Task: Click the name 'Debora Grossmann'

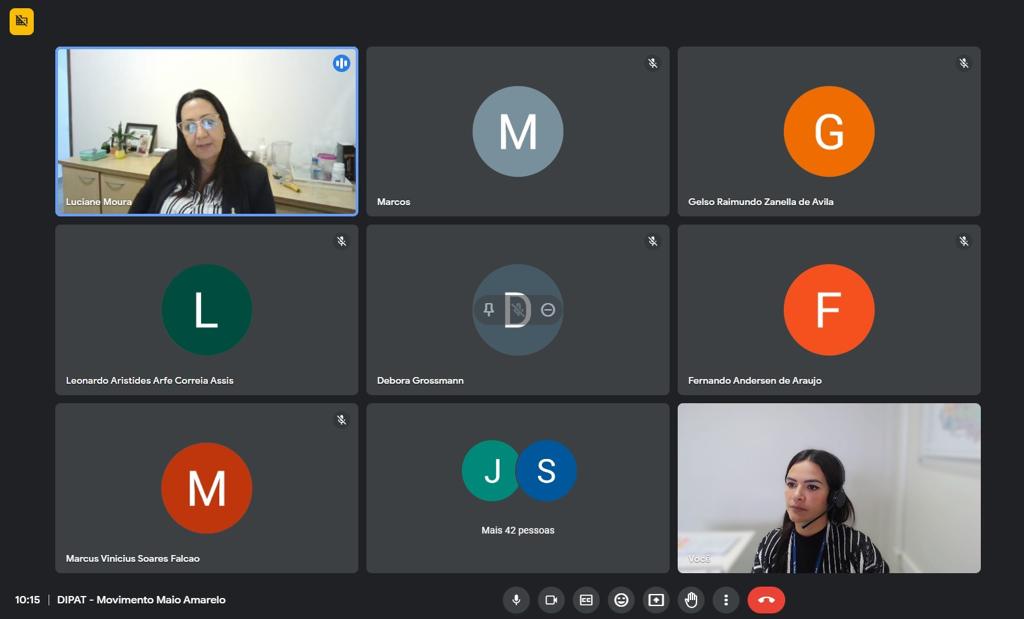Action: [420, 380]
